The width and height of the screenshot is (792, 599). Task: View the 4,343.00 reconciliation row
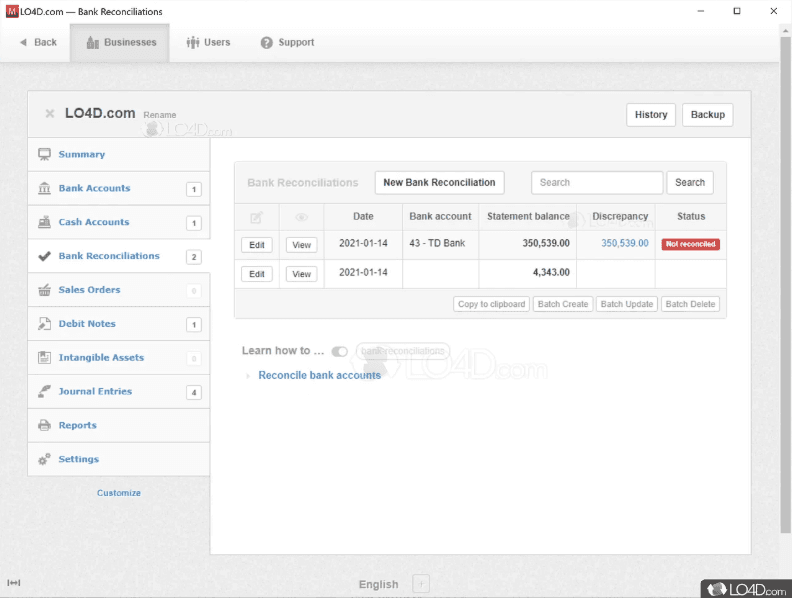[x=302, y=274]
